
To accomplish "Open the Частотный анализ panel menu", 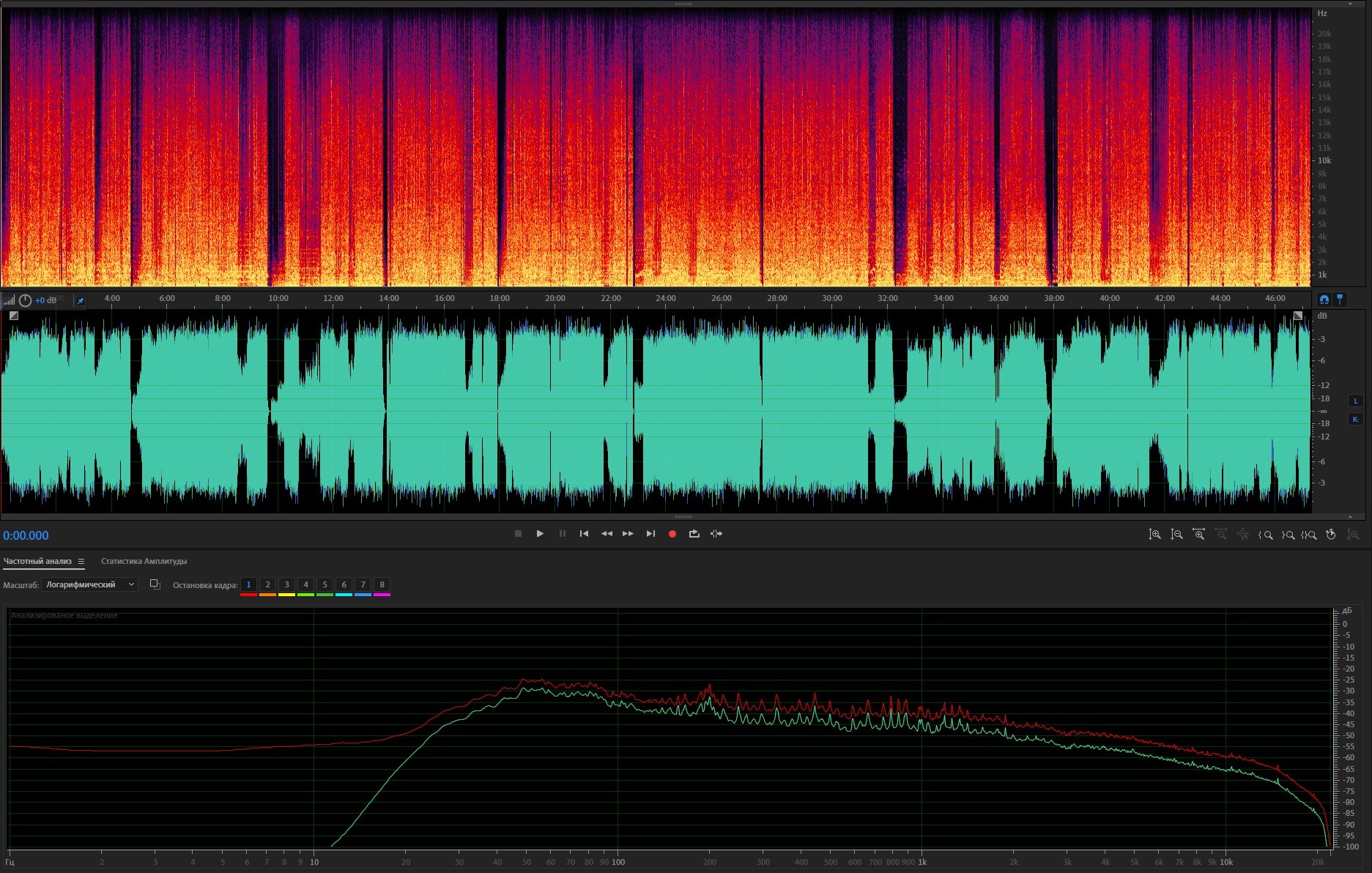I will click(81, 562).
